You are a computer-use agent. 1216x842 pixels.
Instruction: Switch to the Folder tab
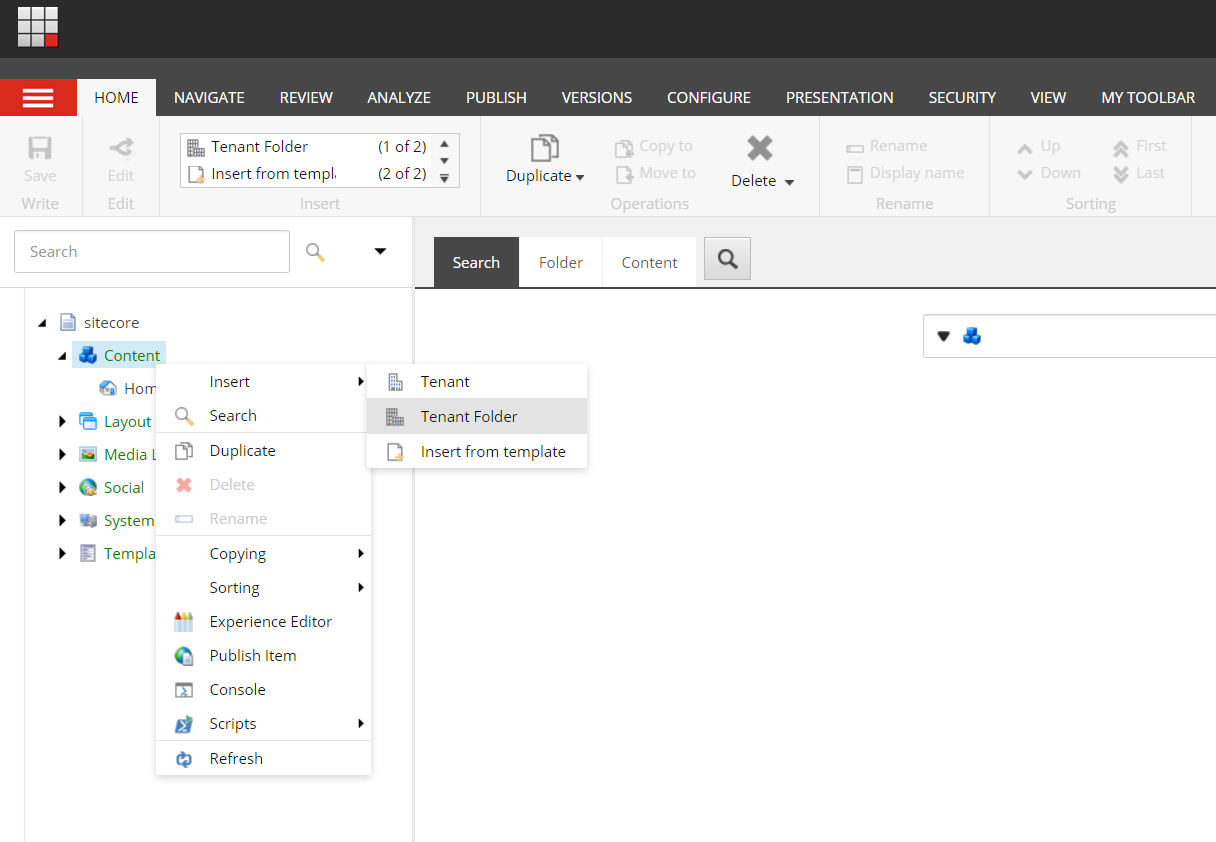(560, 262)
